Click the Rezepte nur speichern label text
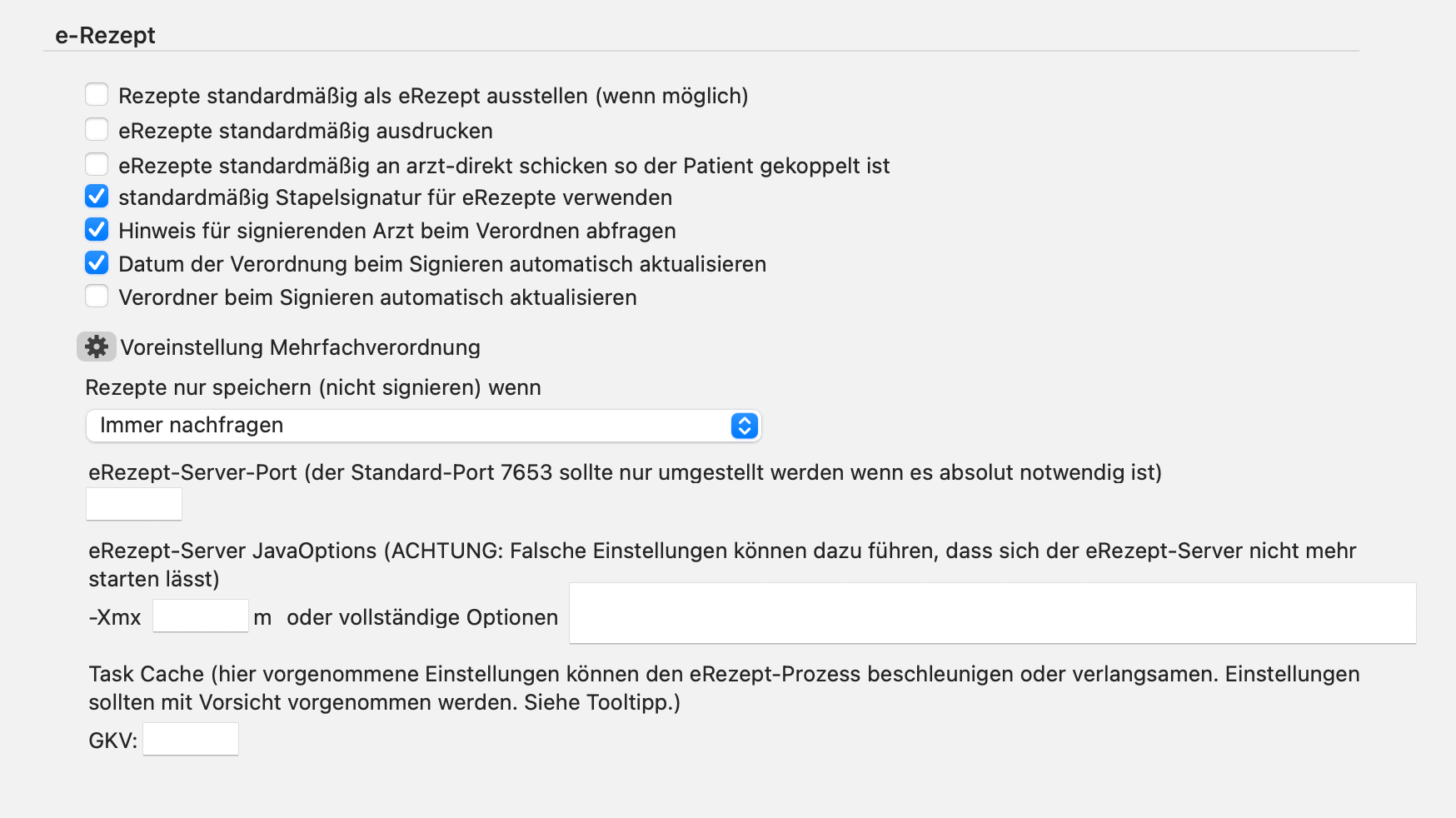Image resolution: width=1456 pixels, height=818 pixels. (x=313, y=387)
